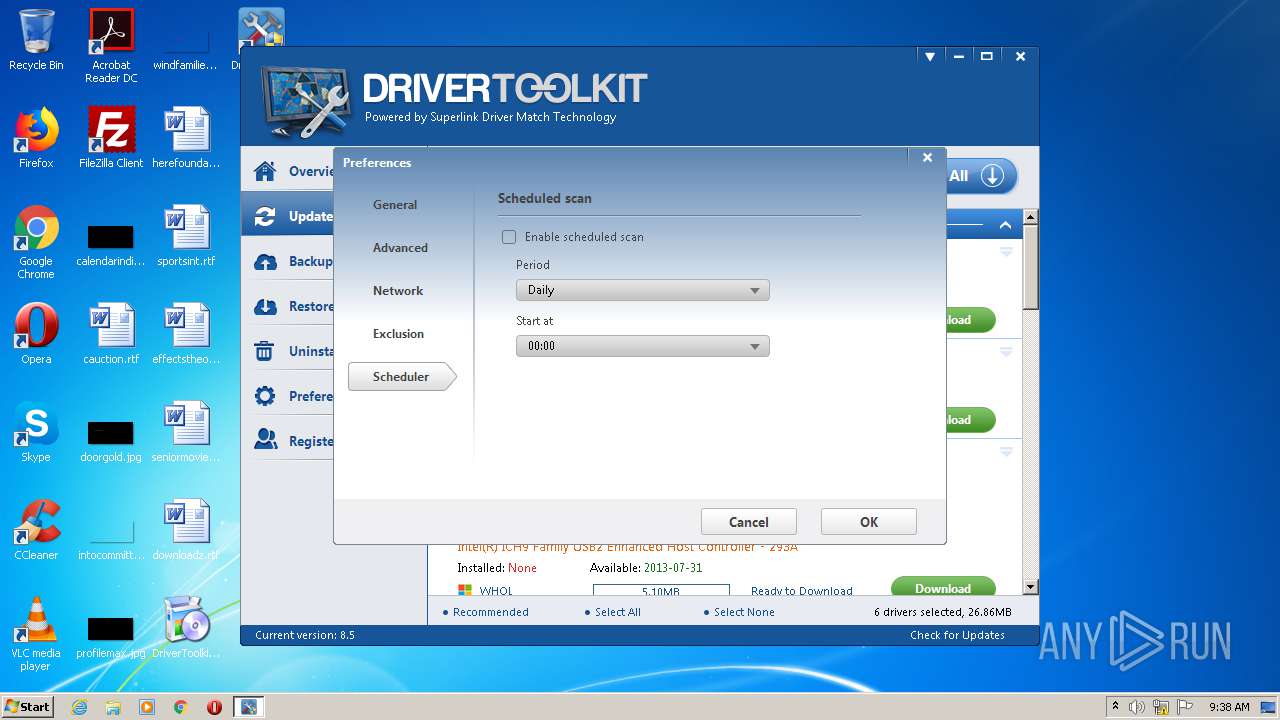Expand the second driver entry's arrow
The width and height of the screenshot is (1280, 720).
tap(1006, 352)
